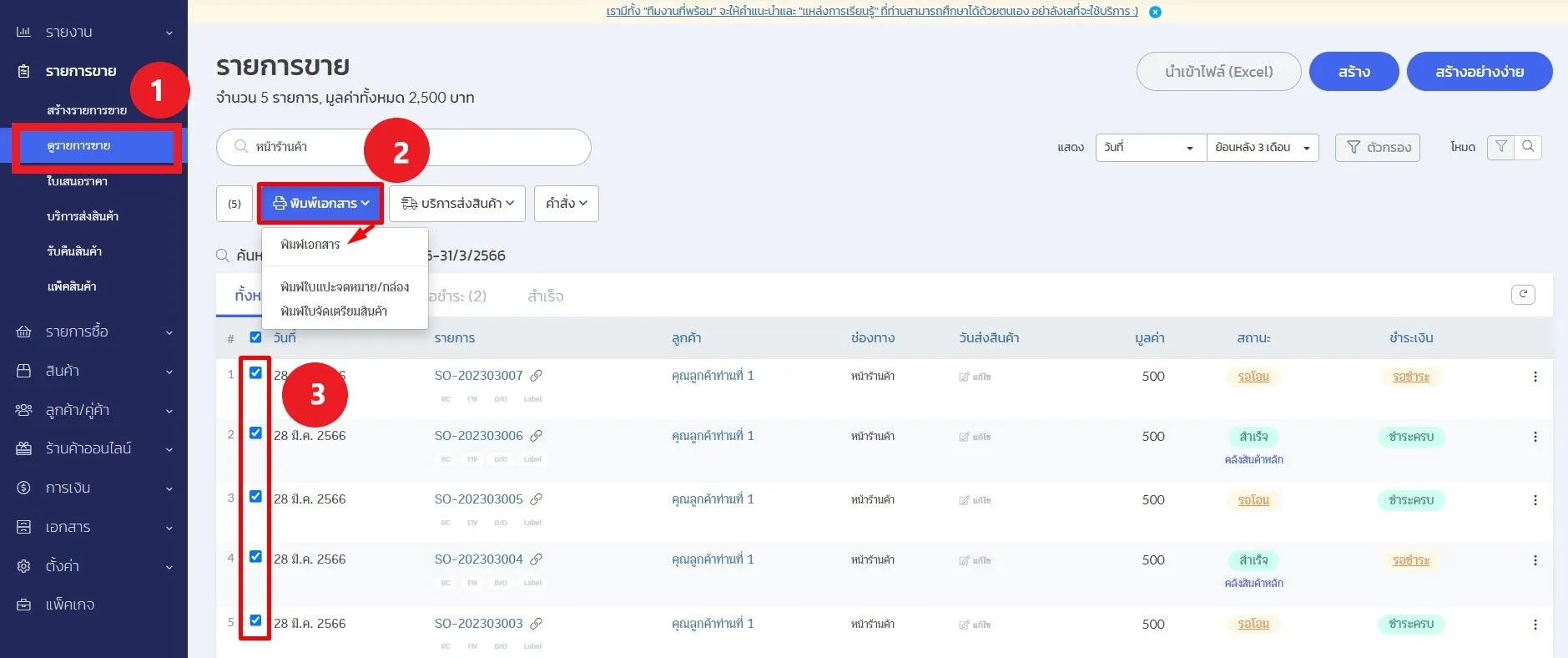Open the คำสั่ง dropdown
Viewport: 1568px width, 658px height.
click(x=566, y=204)
